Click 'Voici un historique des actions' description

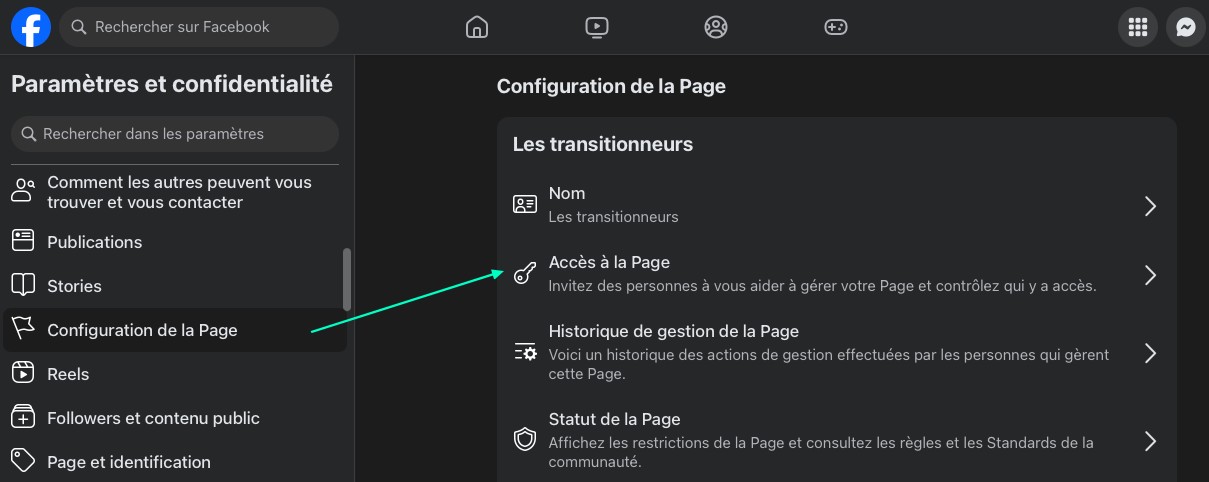pyautogui.click(x=828, y=364)
